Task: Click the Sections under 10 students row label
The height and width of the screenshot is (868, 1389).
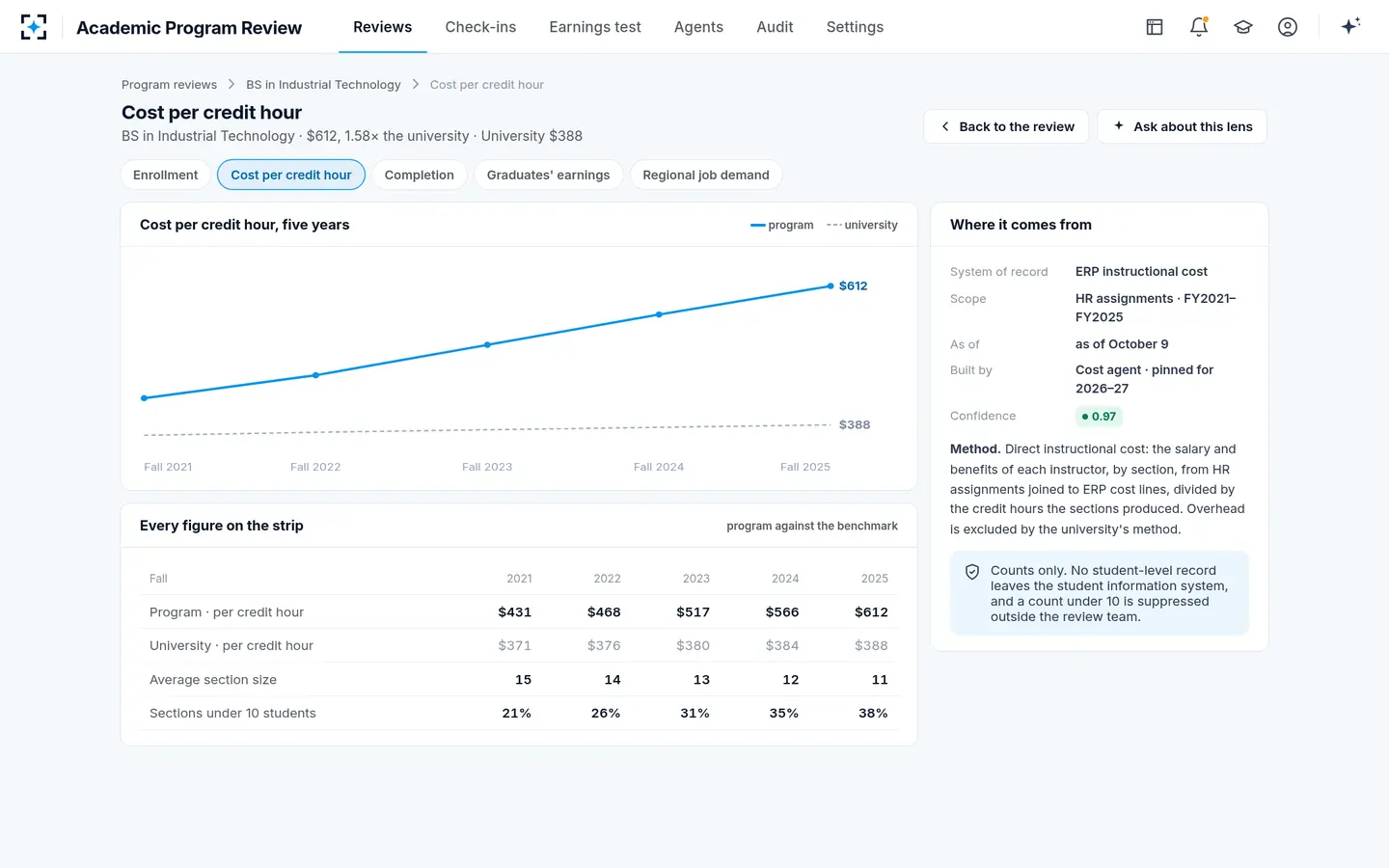Action: 232,714
